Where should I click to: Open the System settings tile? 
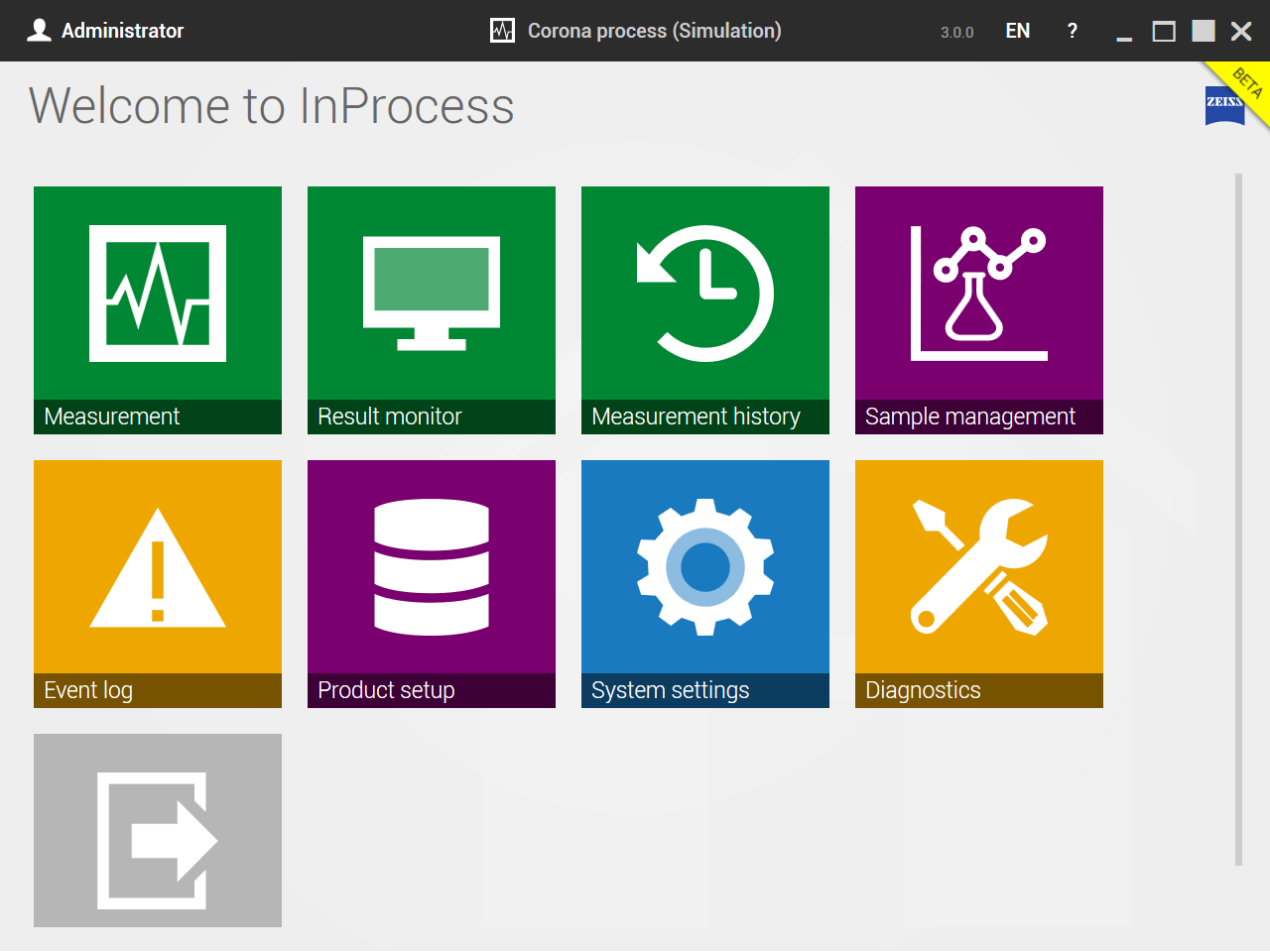(x=705, y=584)
